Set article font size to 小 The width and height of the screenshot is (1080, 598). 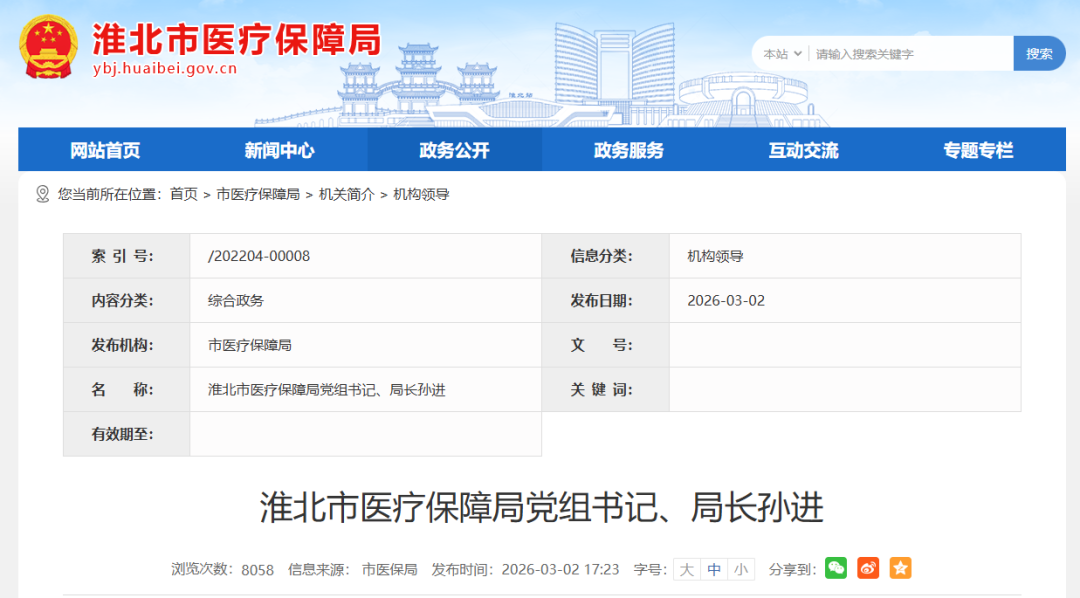coord(740,568)
